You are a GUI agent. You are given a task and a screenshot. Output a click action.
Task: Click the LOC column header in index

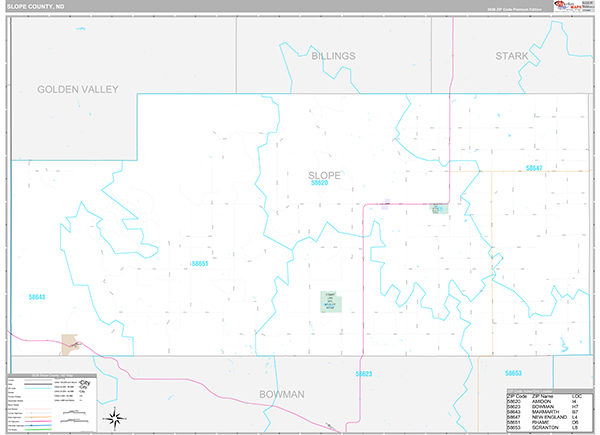click(577, 396)
